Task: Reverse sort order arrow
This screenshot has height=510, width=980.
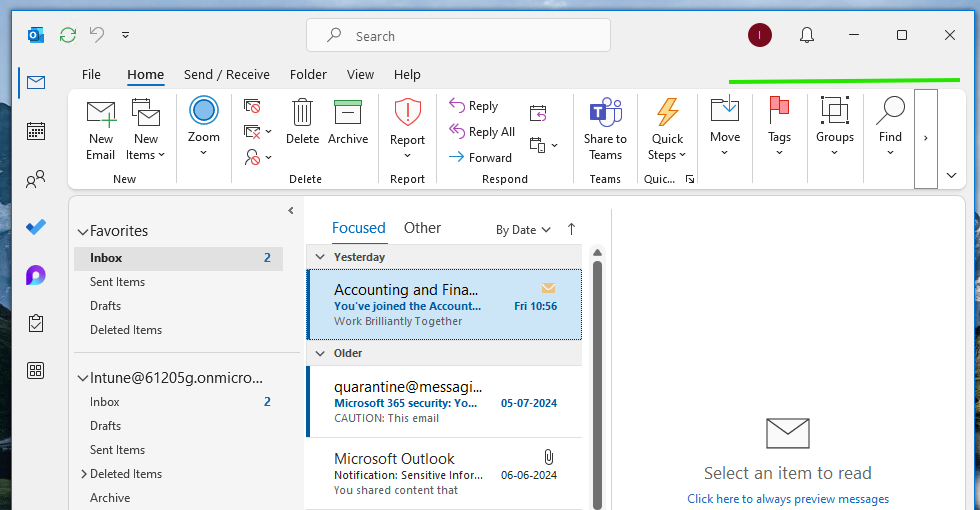Action: click(x=571, y=229)
